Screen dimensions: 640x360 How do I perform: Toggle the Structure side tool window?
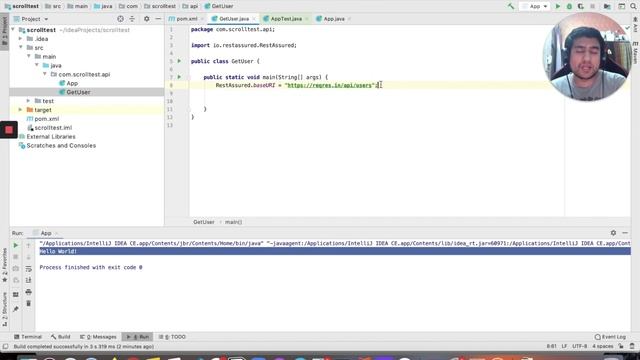coord(4,309)
